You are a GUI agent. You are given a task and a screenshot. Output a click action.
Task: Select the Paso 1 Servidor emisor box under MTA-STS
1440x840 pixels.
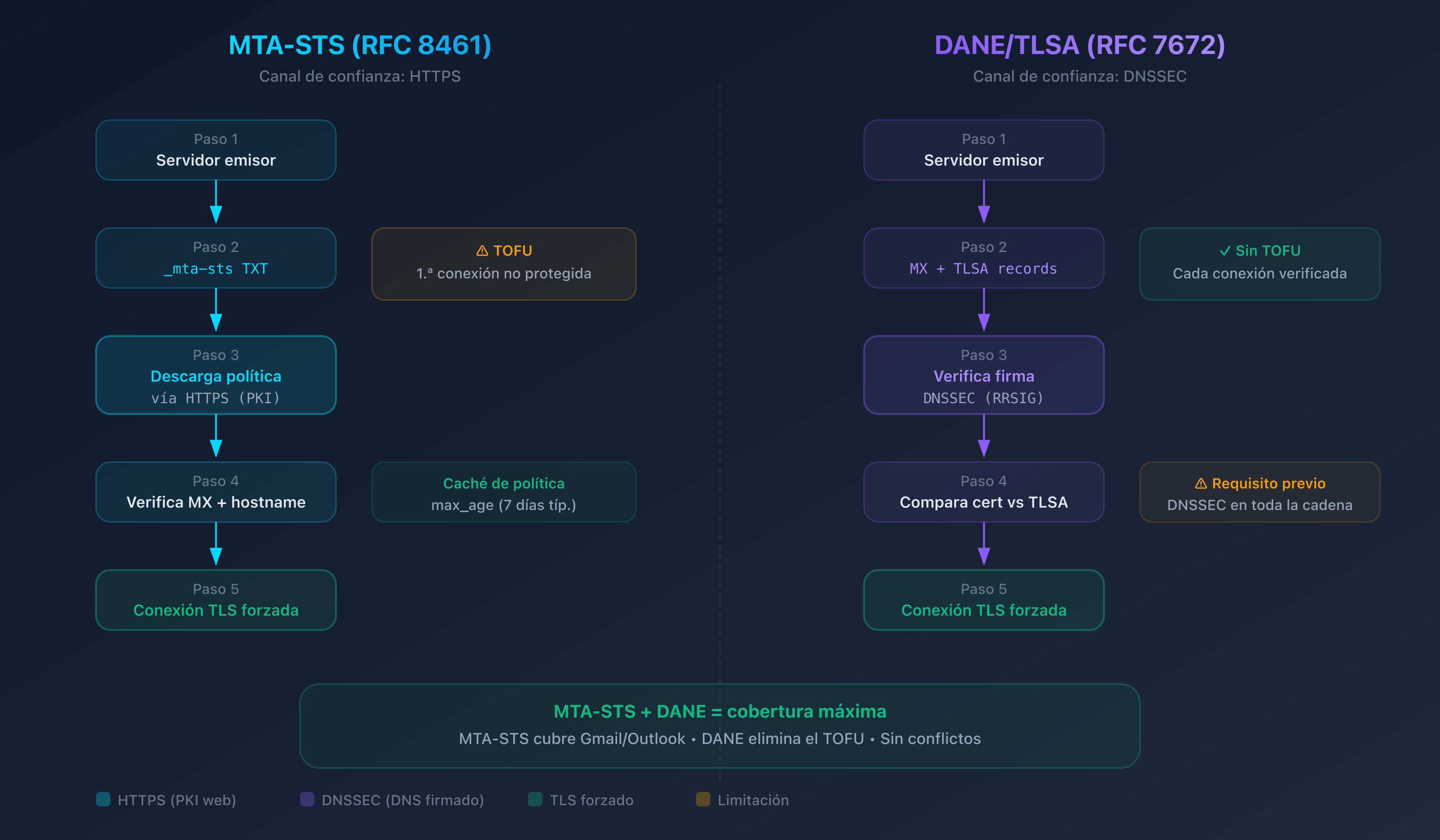click(216, 150)
